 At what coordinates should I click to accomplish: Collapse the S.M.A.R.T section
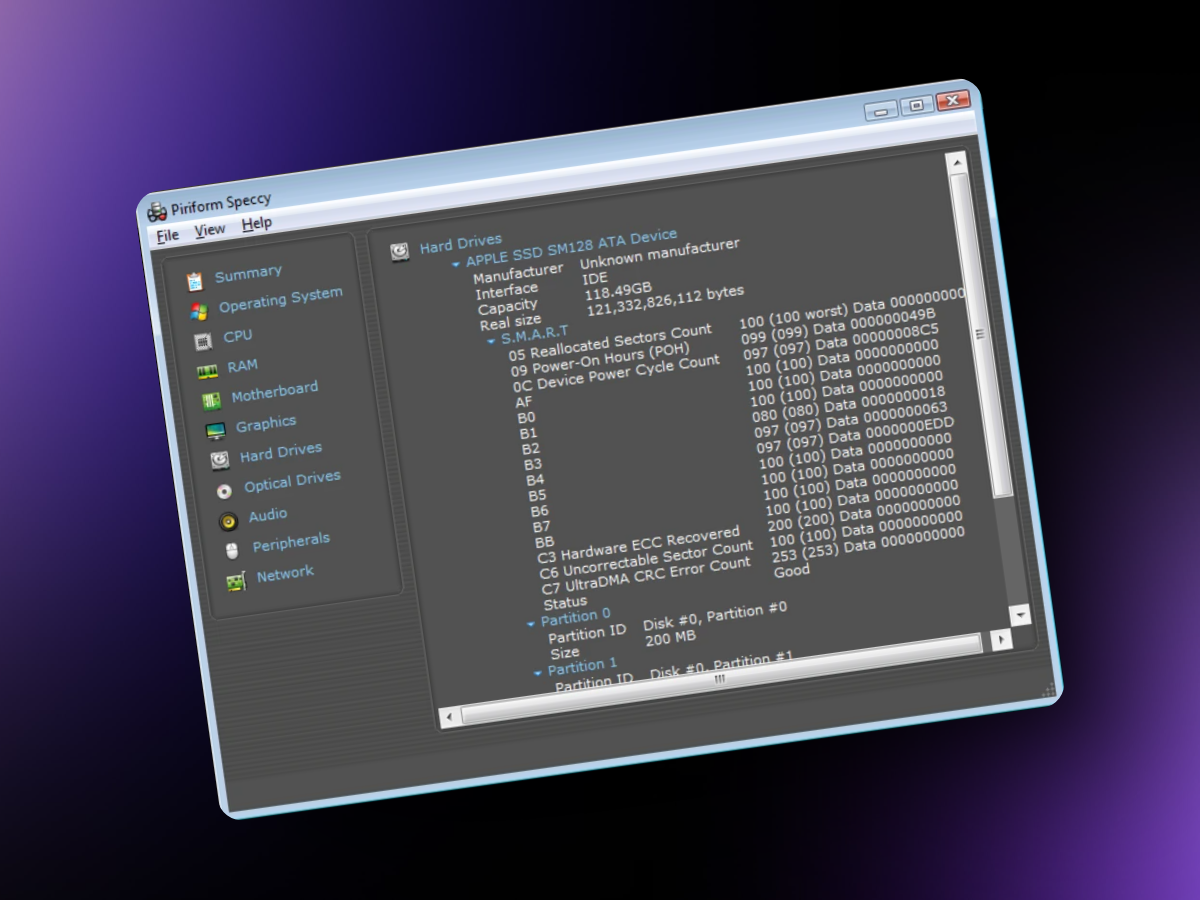pyautogui.click(x=491, y=341)
